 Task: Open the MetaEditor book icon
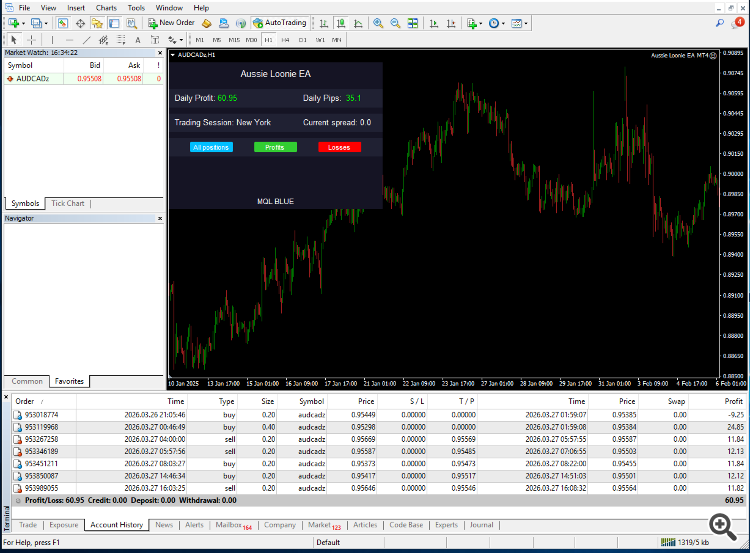(x=207, y=23)
